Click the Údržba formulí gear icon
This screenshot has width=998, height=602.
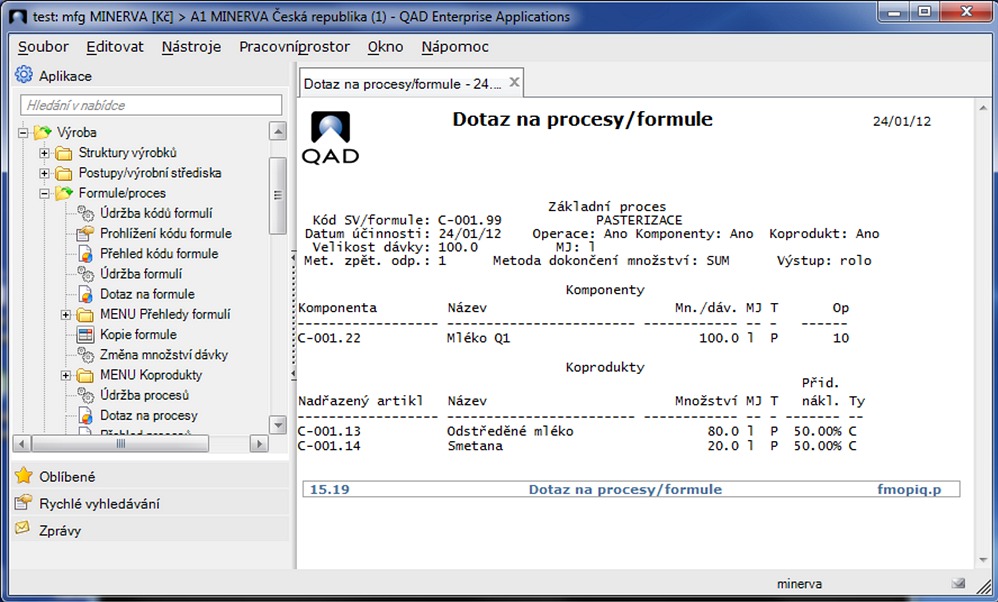(85, 274)
